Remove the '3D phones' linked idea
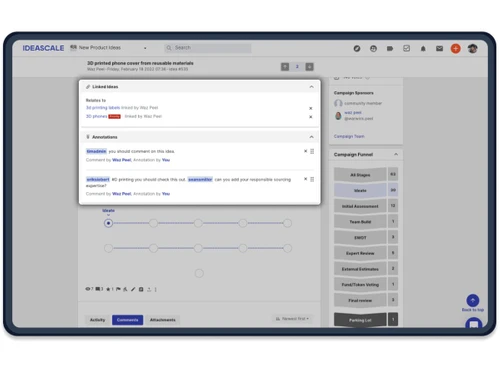The width and height of the screenshot is (500, 375). (x=311, y=117)
